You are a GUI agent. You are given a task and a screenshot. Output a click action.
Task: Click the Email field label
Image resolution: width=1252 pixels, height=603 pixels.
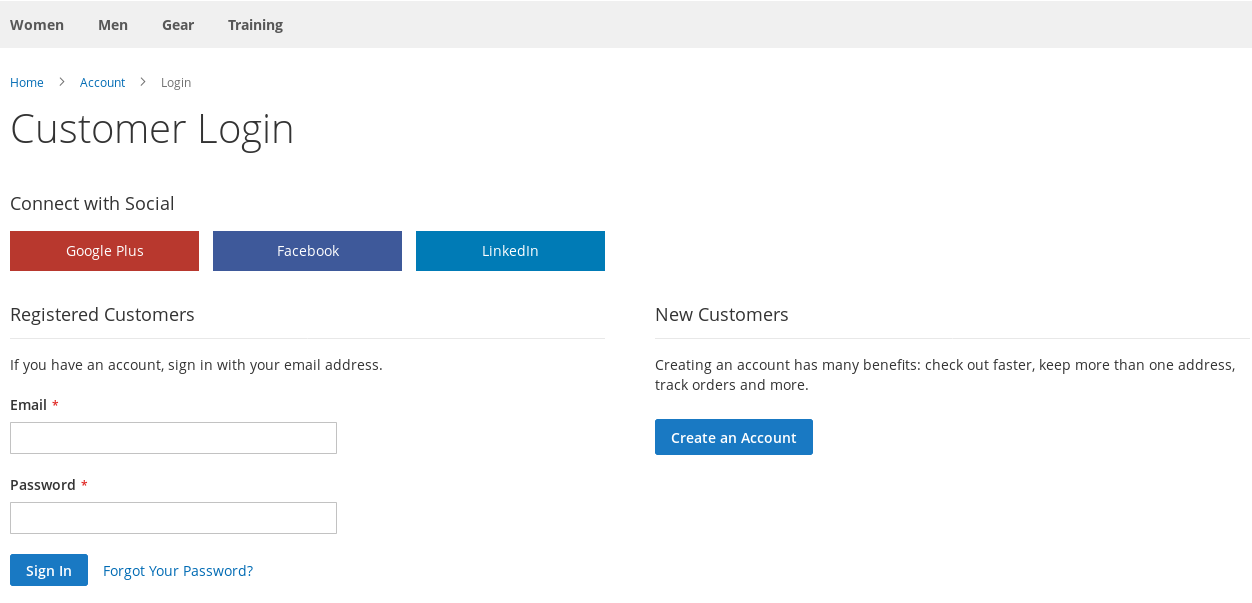pyautogui.click(x=29, y=405)
